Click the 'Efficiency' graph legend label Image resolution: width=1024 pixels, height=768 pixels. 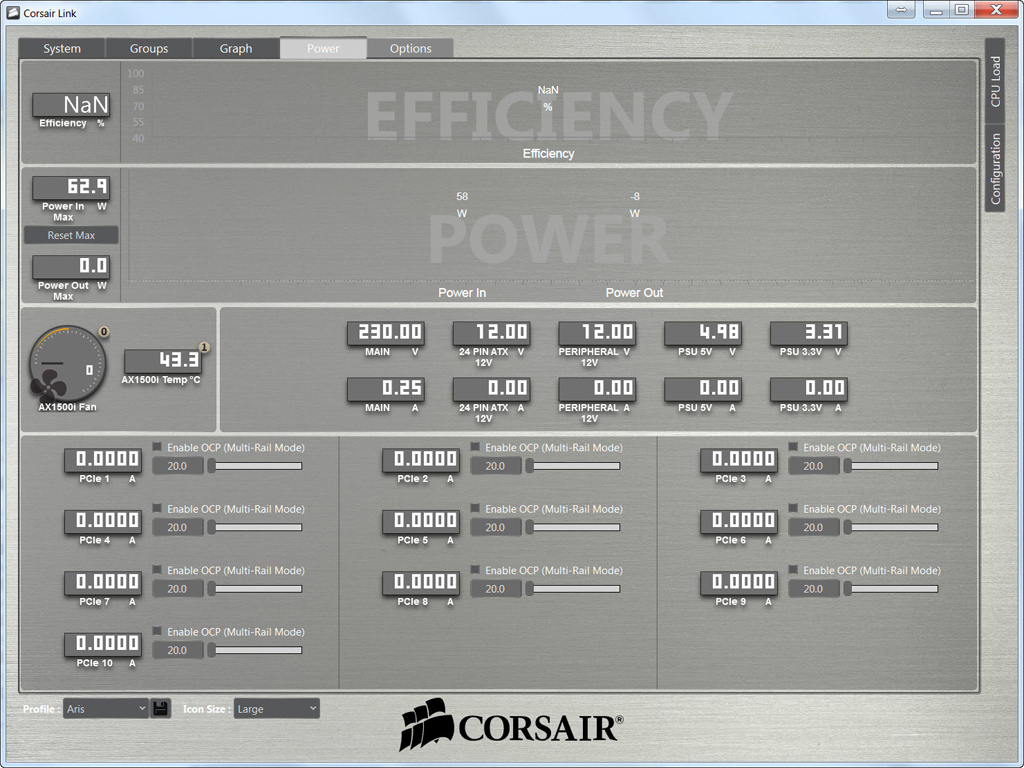[549, 153]
